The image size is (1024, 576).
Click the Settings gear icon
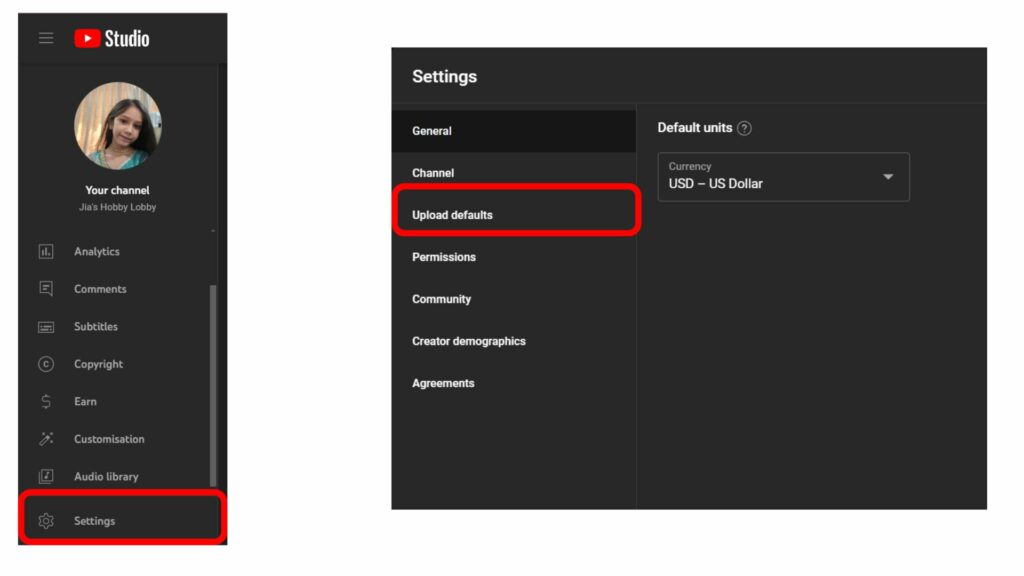click(x=46, y=520)
